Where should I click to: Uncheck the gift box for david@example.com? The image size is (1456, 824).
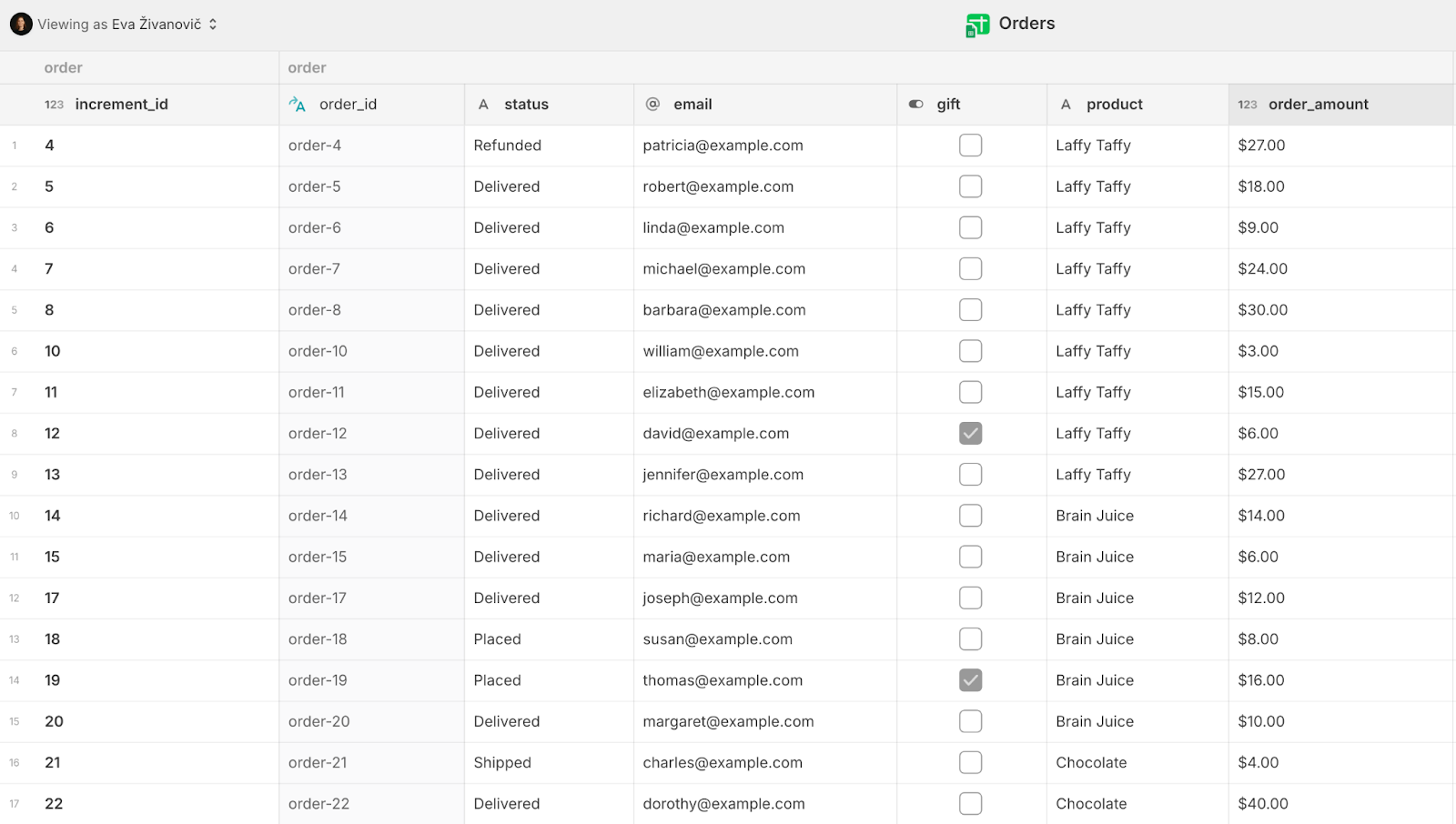[971, 434]
